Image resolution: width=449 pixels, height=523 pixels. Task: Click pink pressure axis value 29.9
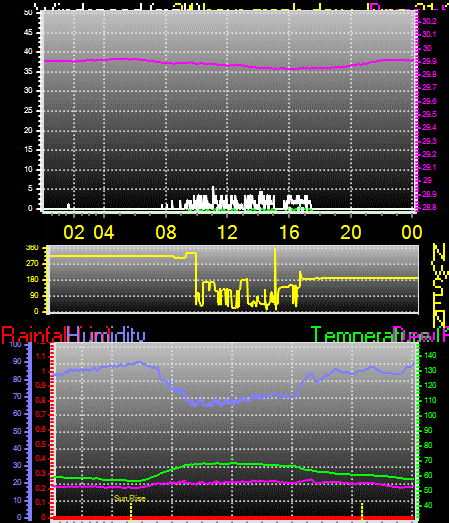tap(429, 61)
